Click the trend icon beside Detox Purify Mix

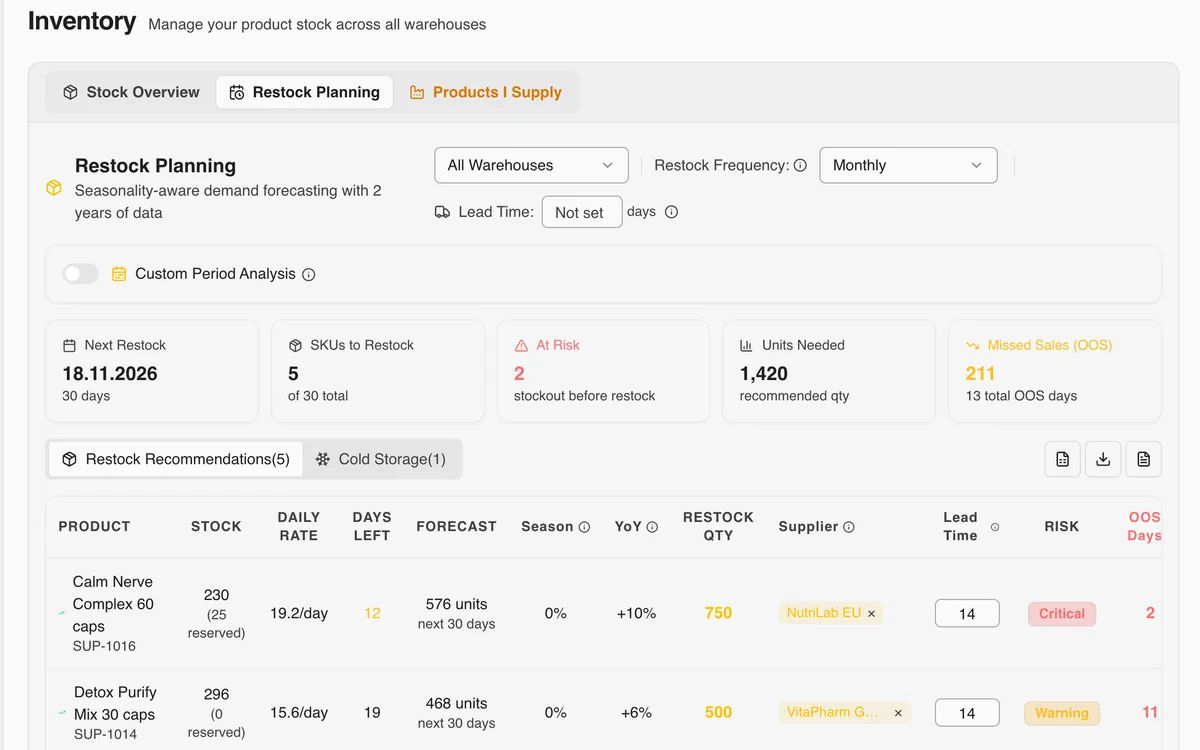(63, 713)
